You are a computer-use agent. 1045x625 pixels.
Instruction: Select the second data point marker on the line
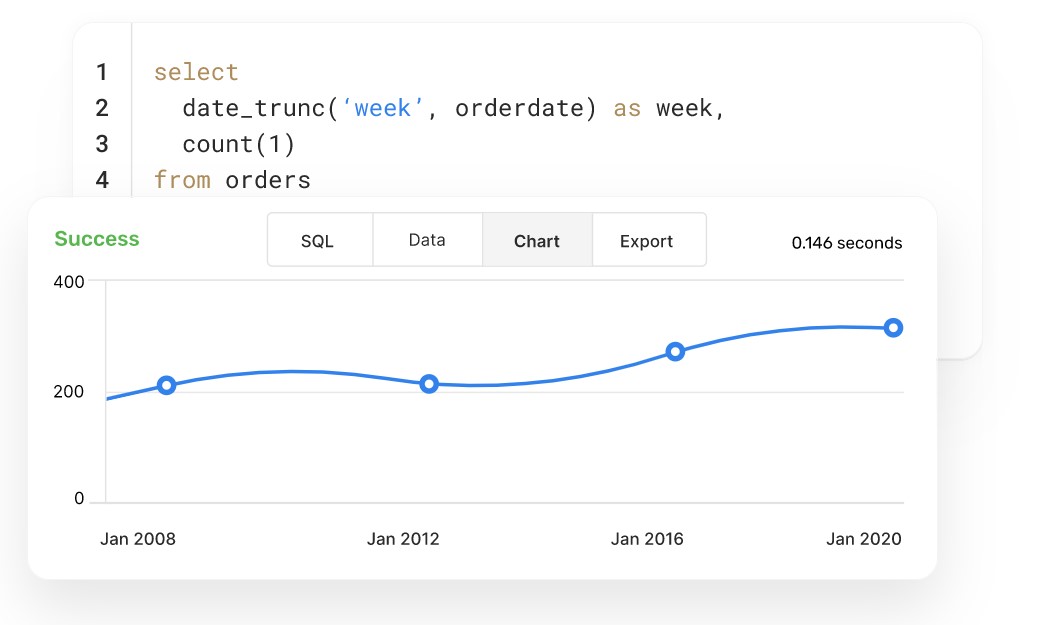tap(429, 383)
